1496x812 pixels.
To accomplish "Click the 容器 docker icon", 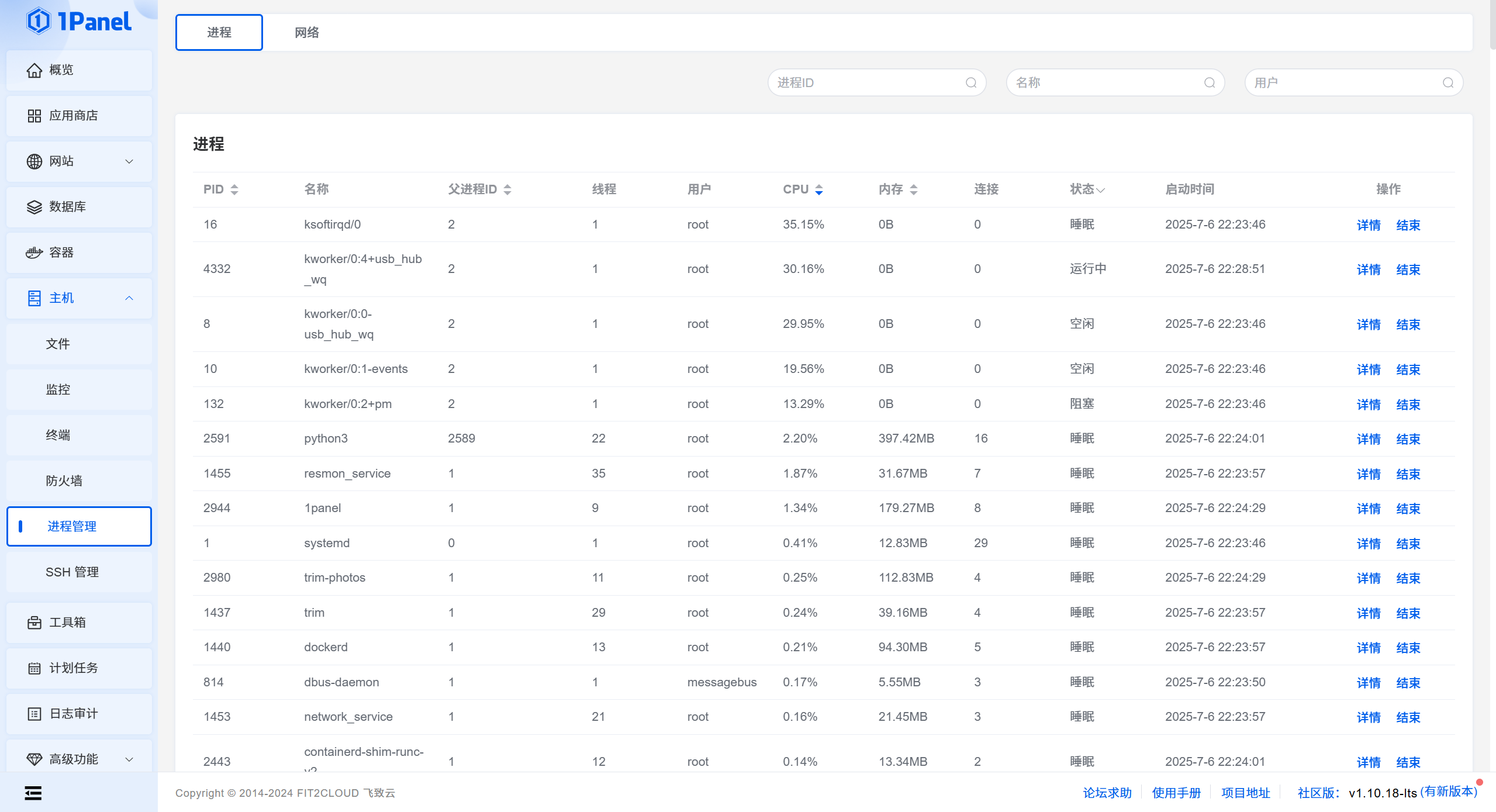I will point(34,253).
